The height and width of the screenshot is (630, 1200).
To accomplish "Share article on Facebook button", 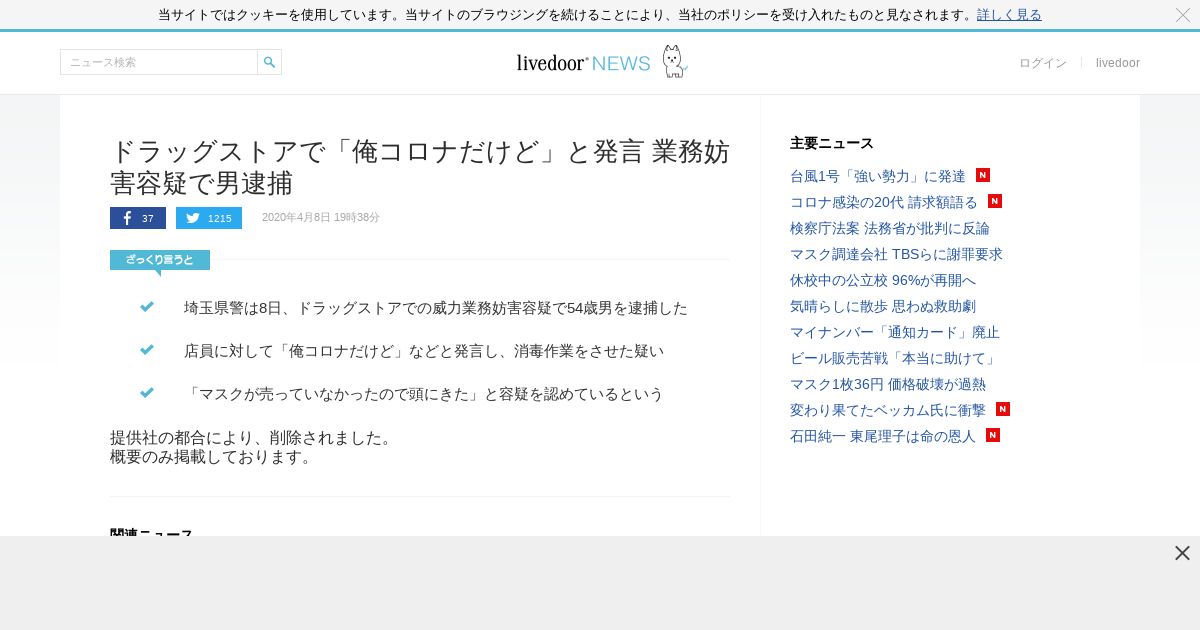I will point(138,218).
